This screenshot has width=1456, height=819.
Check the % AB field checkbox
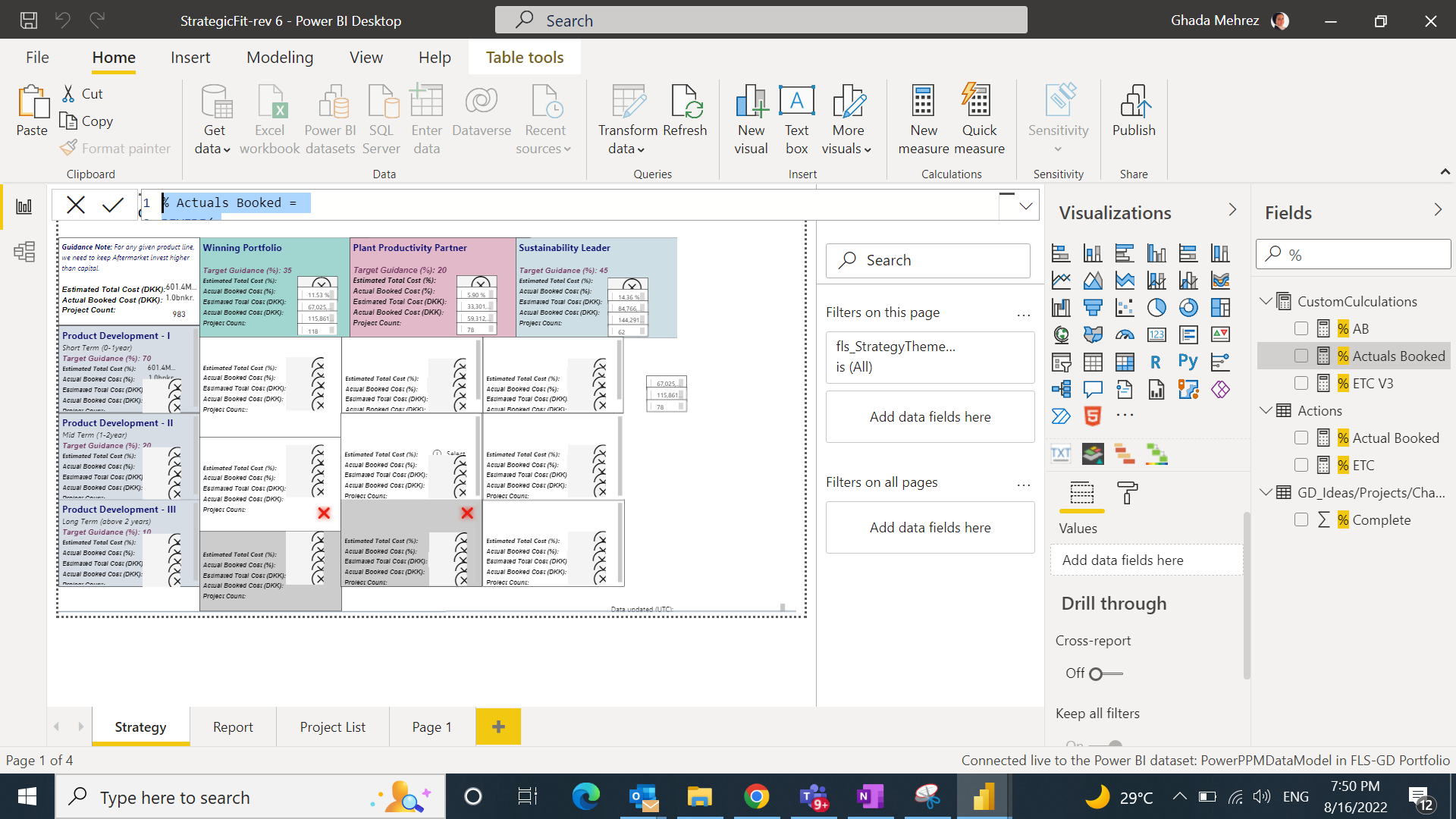point(1301,328)
